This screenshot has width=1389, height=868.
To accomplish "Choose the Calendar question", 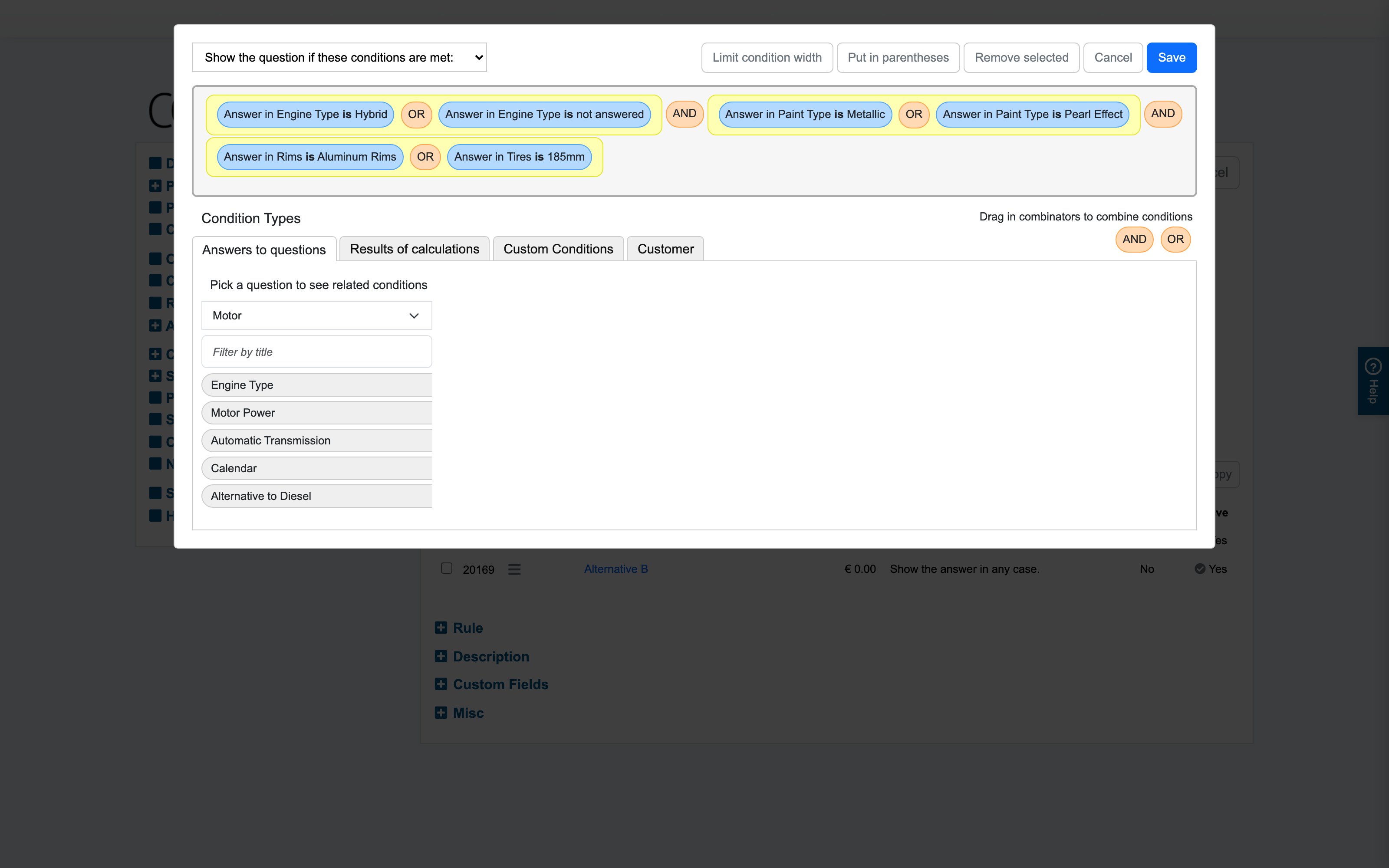I will (x=317, y=468).
